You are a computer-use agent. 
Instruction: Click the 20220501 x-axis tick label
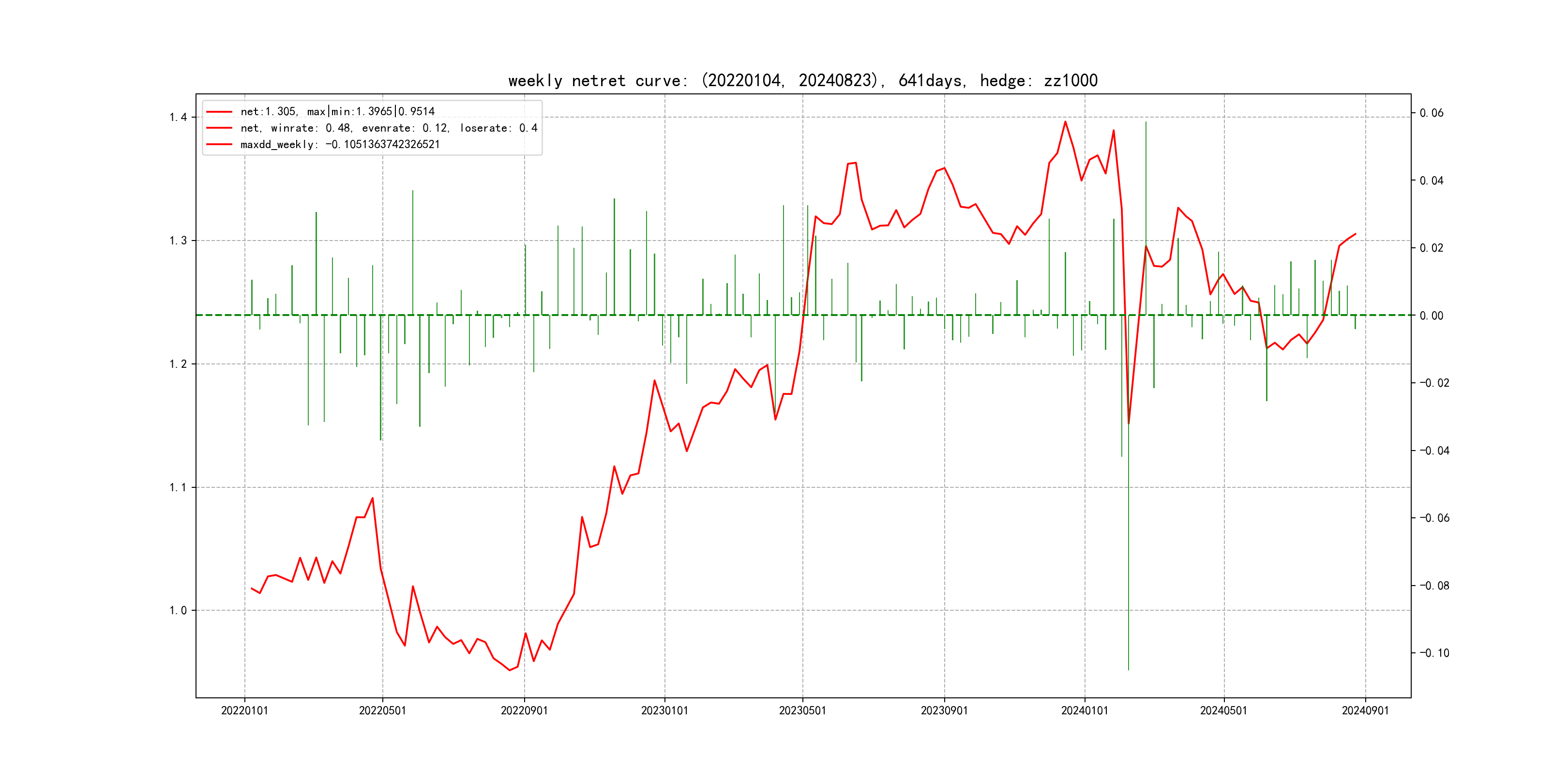(x=382, y=710)
